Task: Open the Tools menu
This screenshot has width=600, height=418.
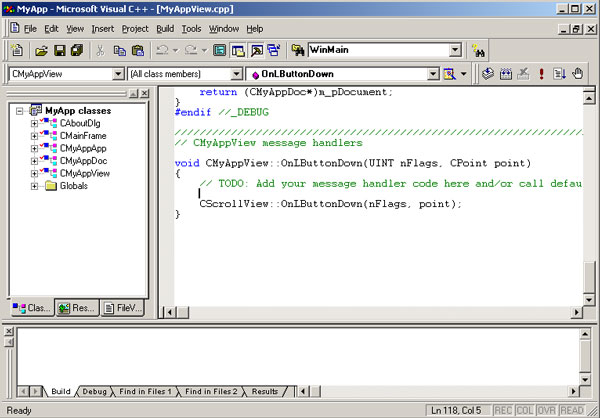Action: (x=191, y=29)
